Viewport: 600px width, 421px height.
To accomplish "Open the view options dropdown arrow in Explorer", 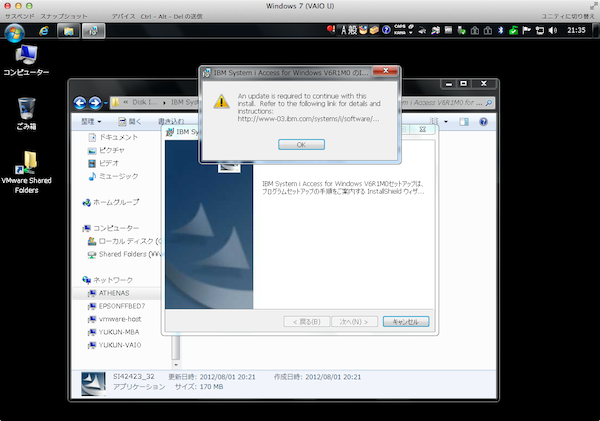I will click(446, 122).
